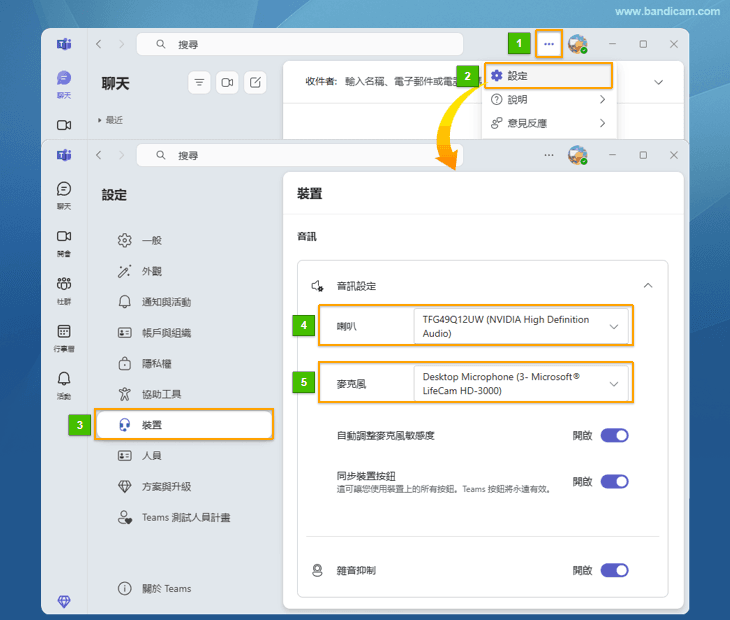Select 設定 in the dropdown menu
This screenshot has height=620, width=730.
point(549,76)
